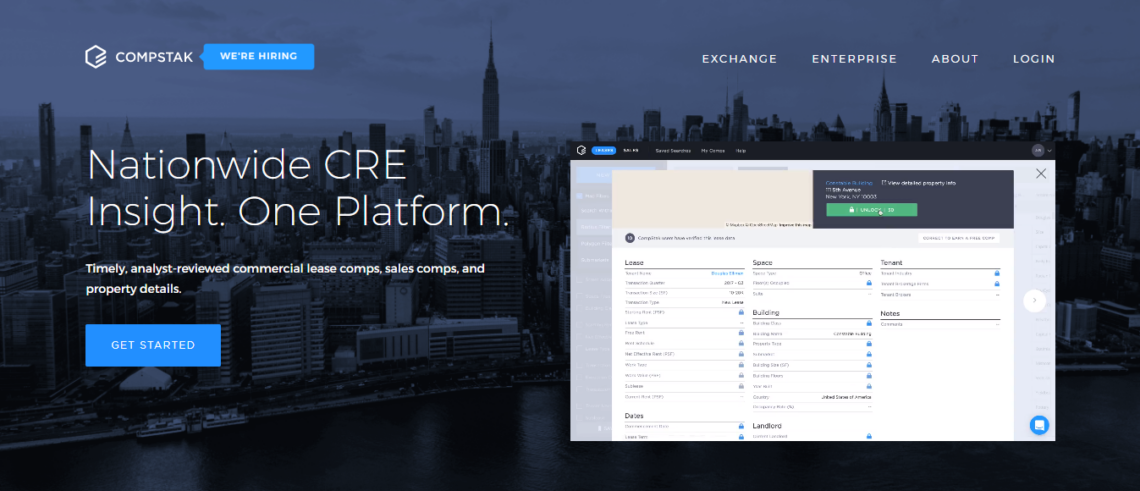1140x491 pixels.
Task: Open the We're Hiring badge
Action: pyautogui.click(x=259, y=56)
